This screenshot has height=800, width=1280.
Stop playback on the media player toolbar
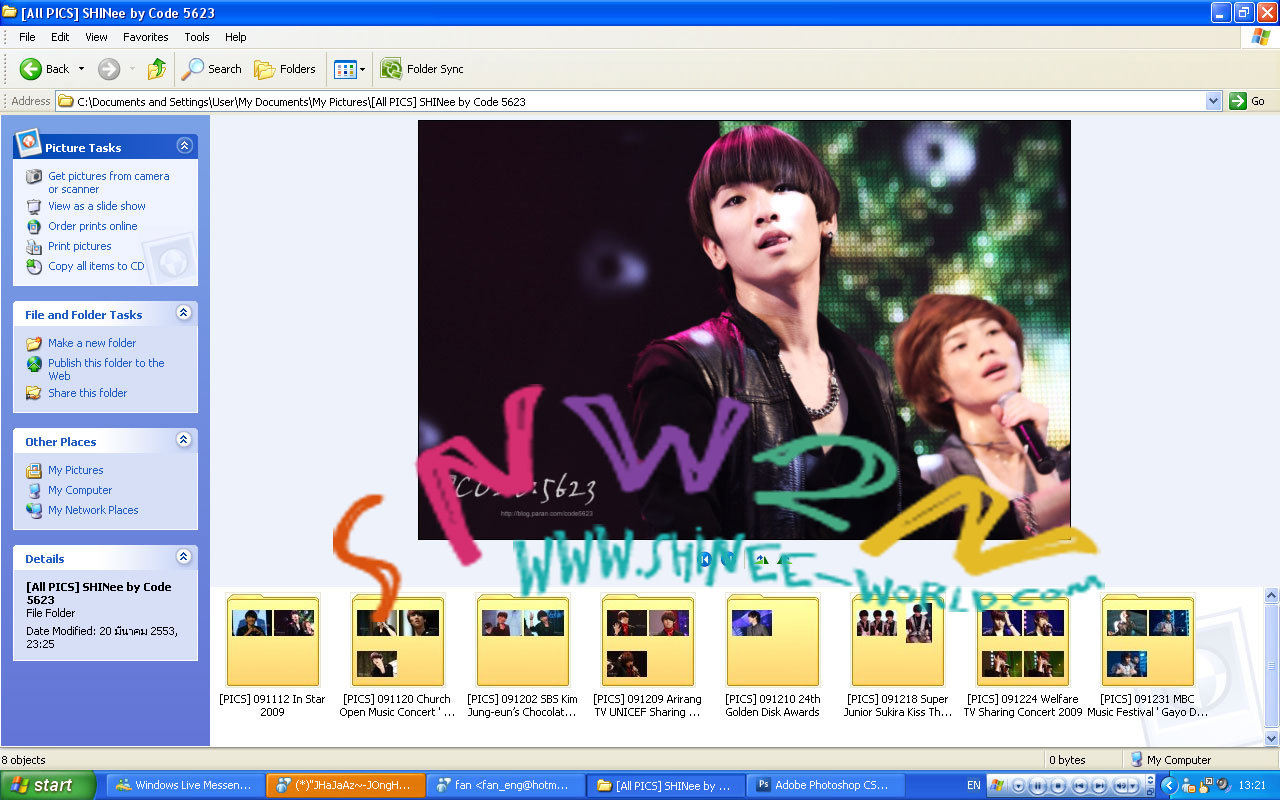1058,785
